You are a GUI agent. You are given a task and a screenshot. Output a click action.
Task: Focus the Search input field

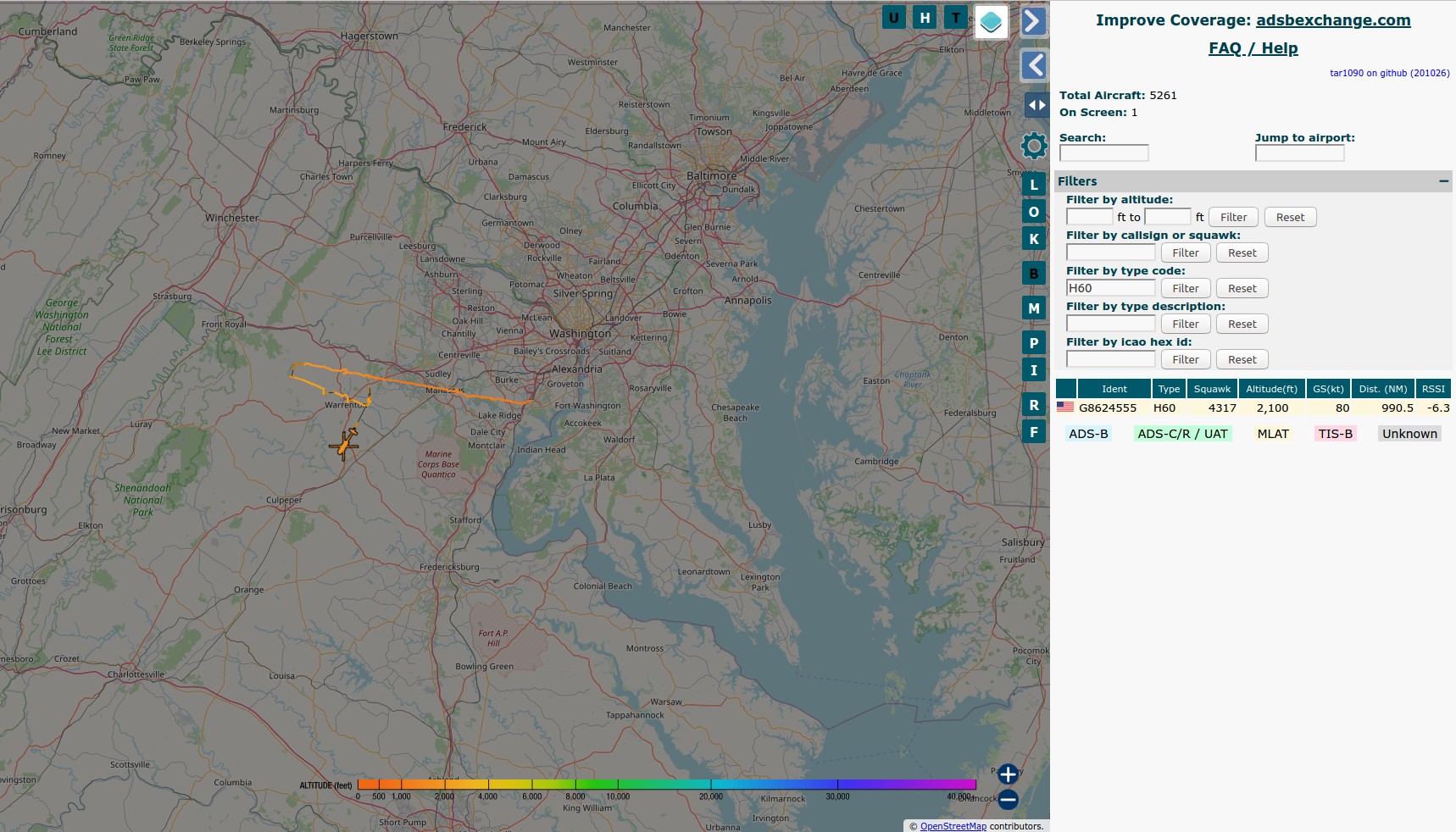click(x=1104, y=153)
